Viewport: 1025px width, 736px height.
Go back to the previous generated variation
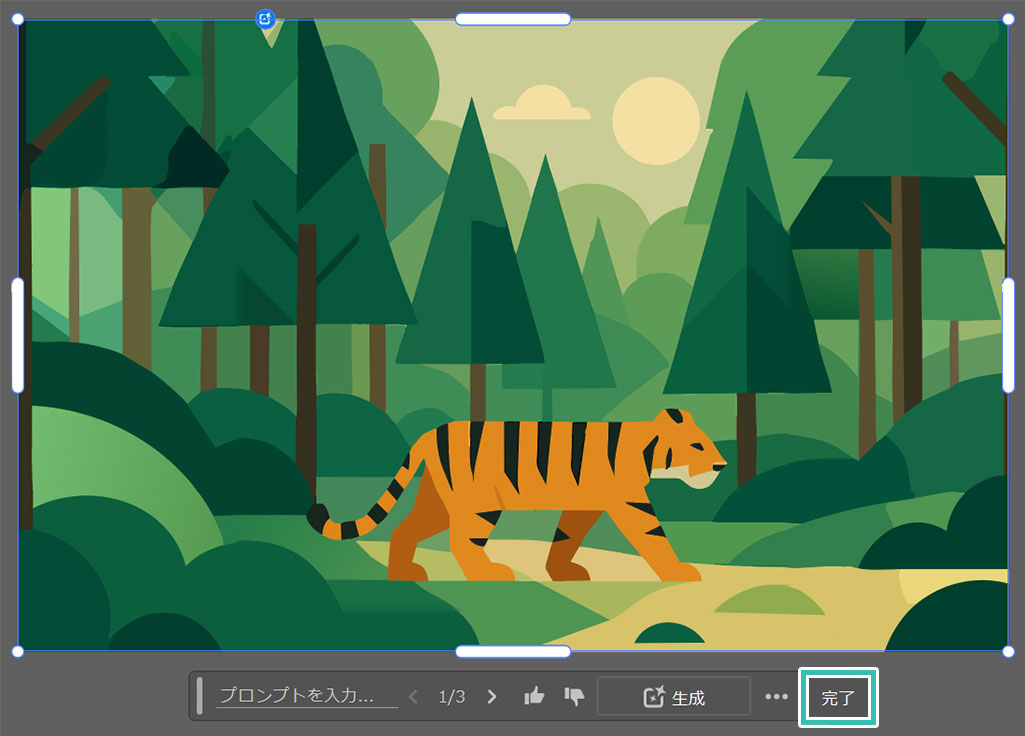[x=413, y=697]
